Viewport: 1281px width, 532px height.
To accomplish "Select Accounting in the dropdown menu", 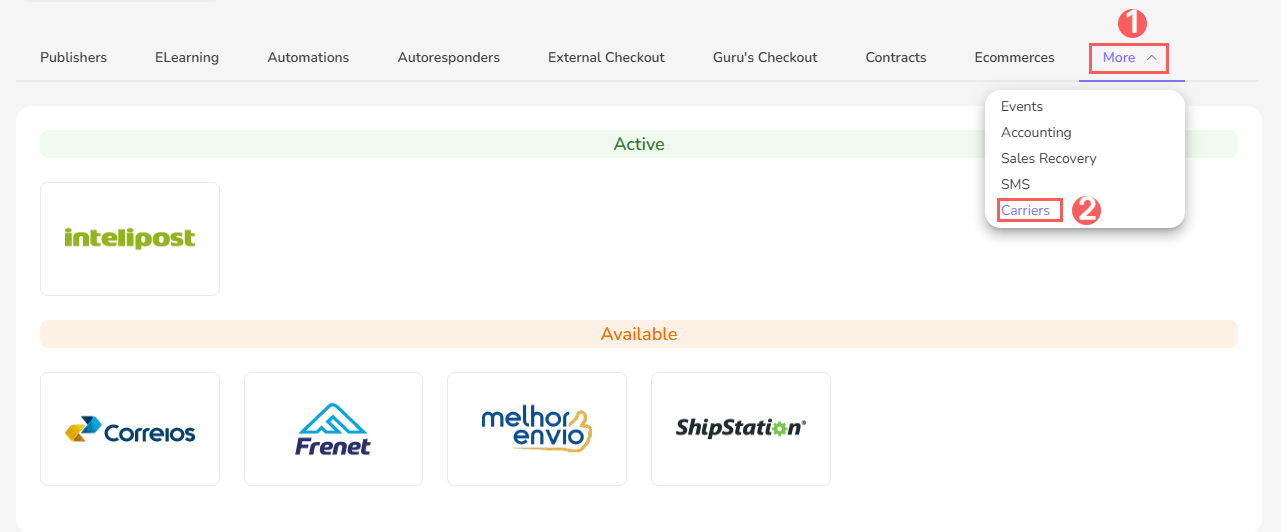I will [1036, 132].
